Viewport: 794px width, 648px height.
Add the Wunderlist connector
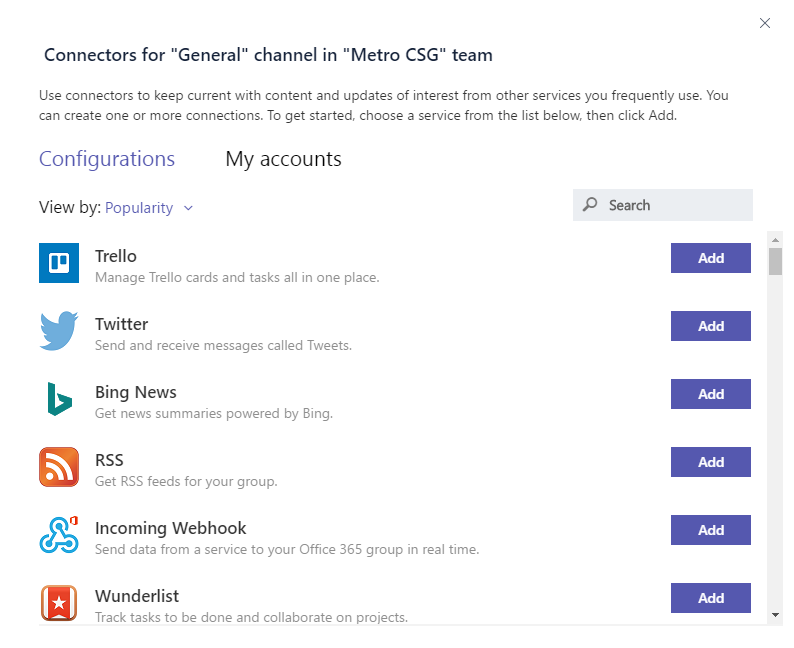pos(710,597)
